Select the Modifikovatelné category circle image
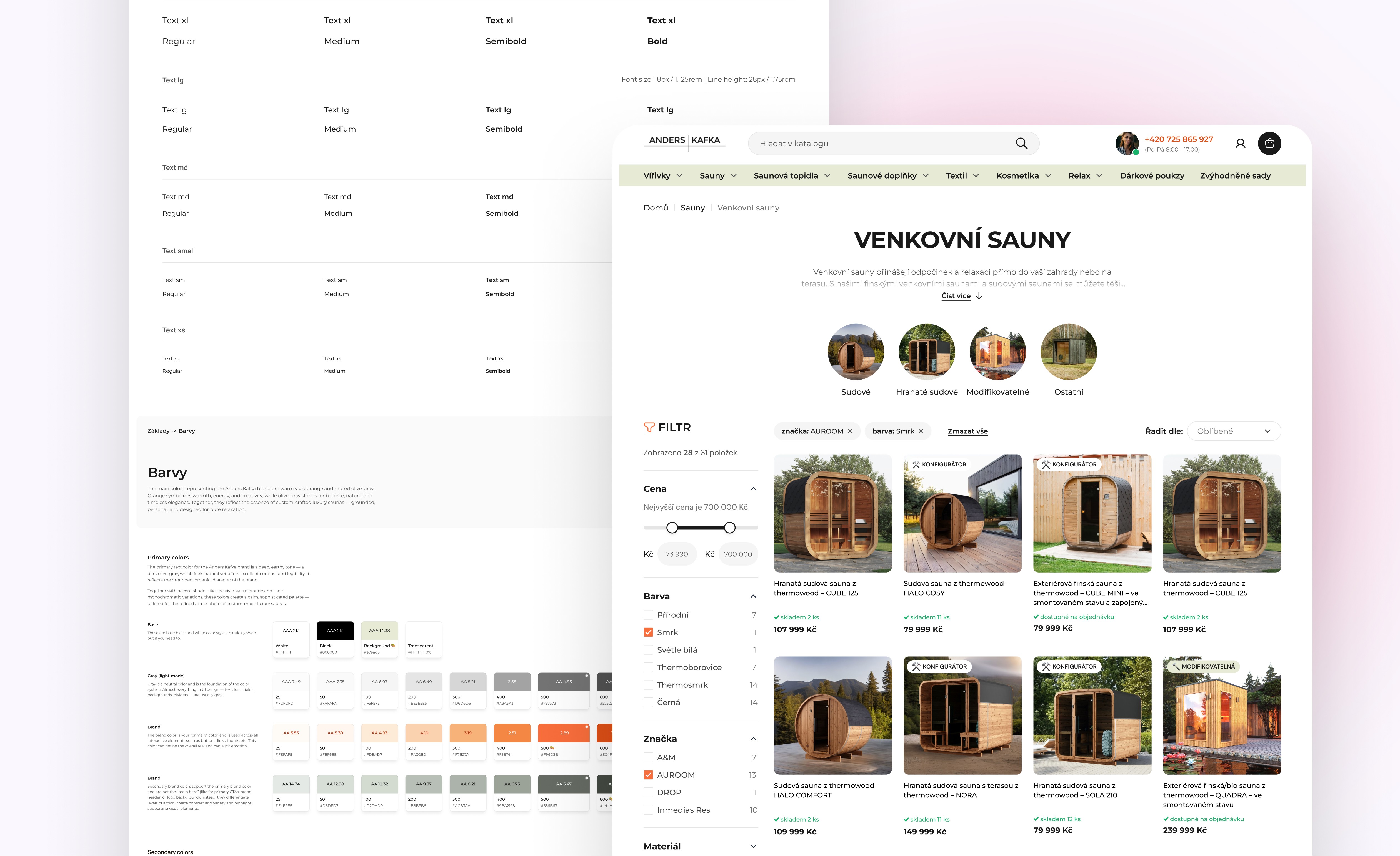Screen dimensions: 1400x856 pyautogui.click(x=997, y=352)
